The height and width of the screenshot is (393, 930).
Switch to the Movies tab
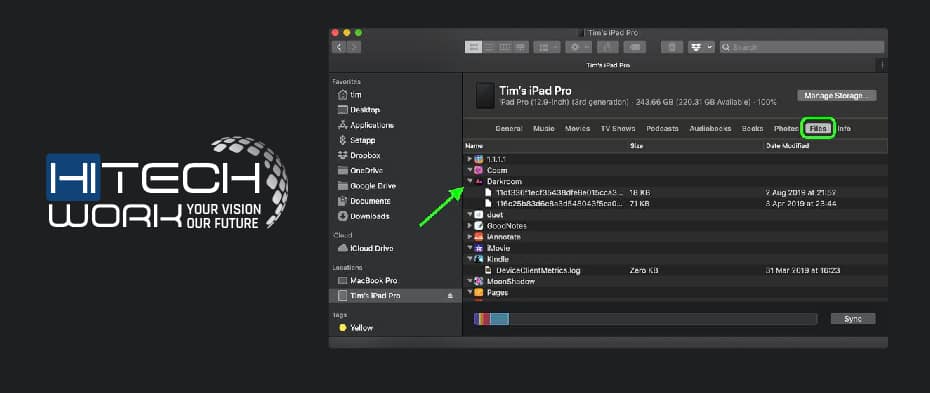(x=578, y=129)
